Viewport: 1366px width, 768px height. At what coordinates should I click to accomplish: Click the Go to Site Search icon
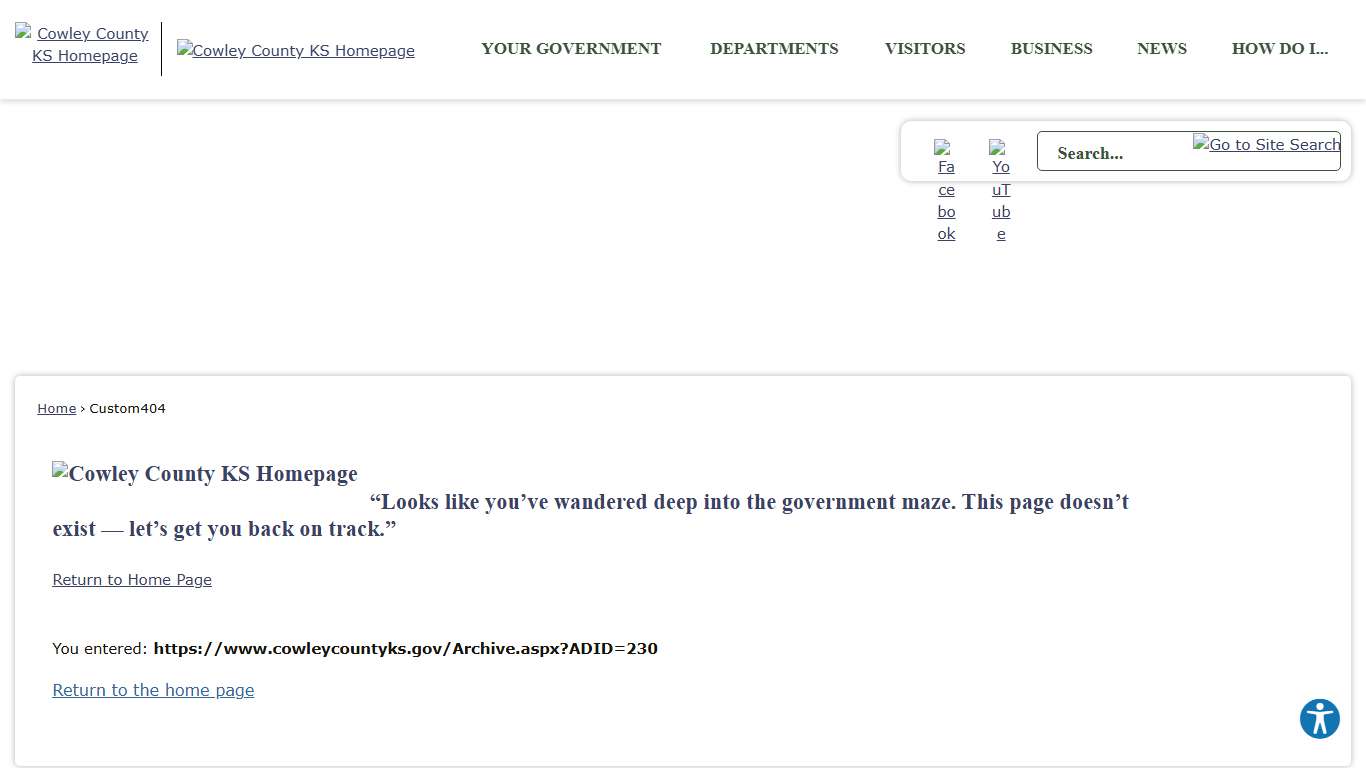tap(1266, 145)
